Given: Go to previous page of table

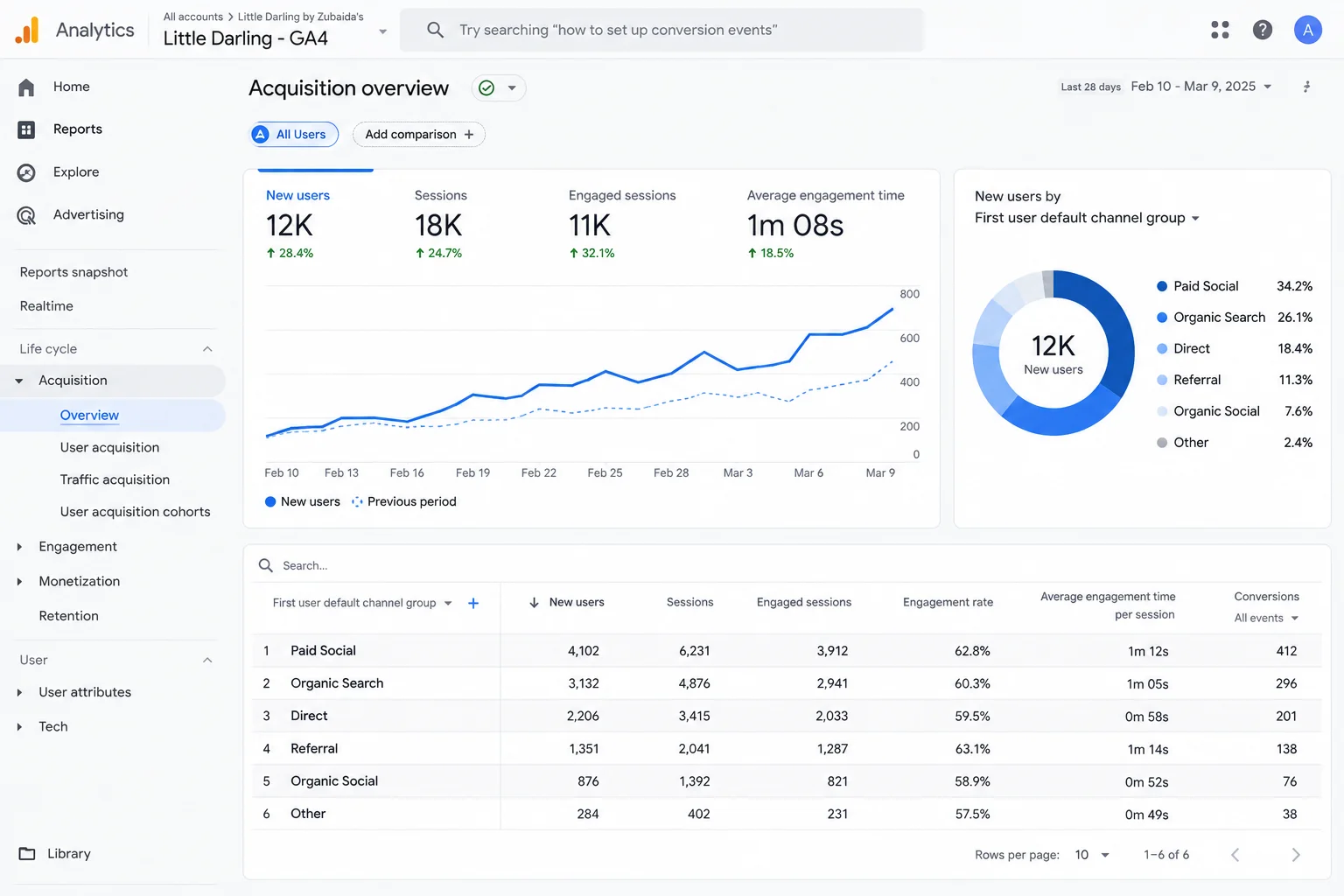Looking at the screenshot, I should (x=1235, y=855).
